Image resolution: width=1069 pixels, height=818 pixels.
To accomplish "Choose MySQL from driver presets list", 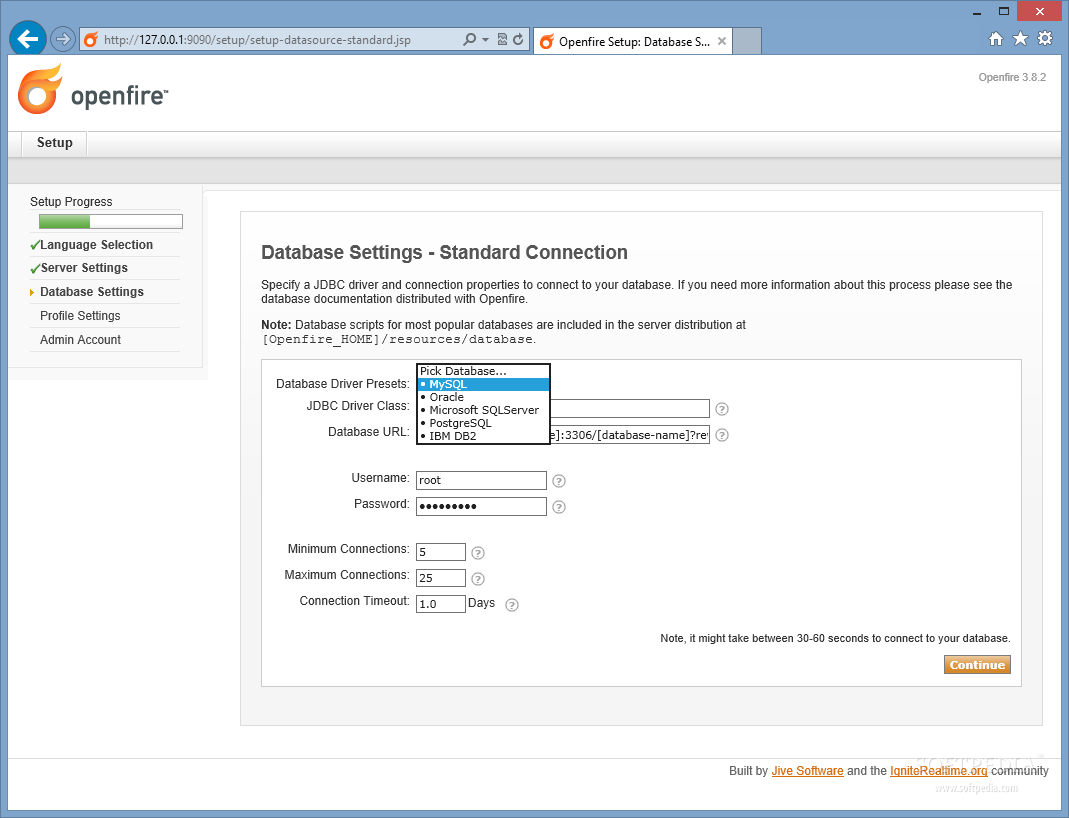I will coord(483,384).
